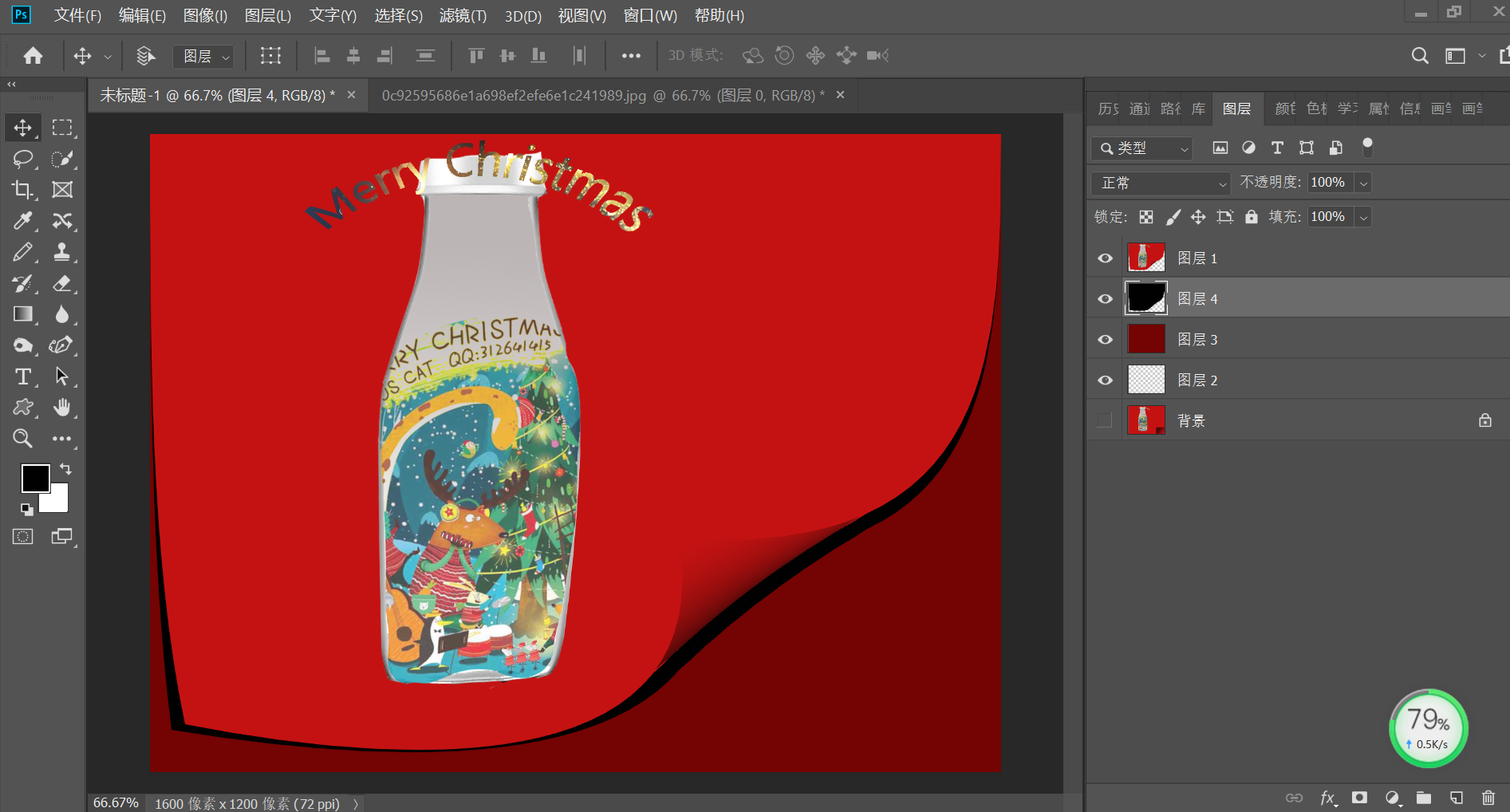Open 文件(F) menu
Image resolution: width=1510 pixels, height=812 pixels.
[x=77, y=16]
